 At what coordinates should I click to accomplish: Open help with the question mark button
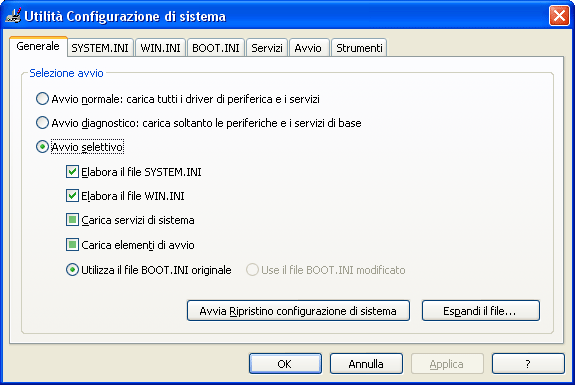point(528,364)
